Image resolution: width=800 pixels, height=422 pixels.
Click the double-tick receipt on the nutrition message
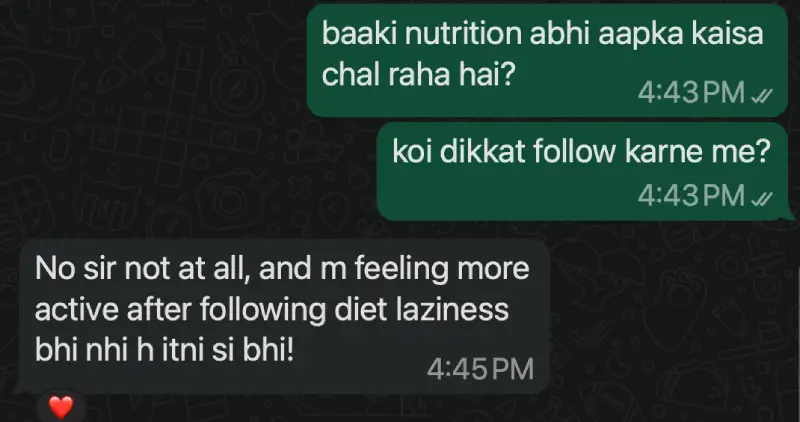[x=762, y=95]
